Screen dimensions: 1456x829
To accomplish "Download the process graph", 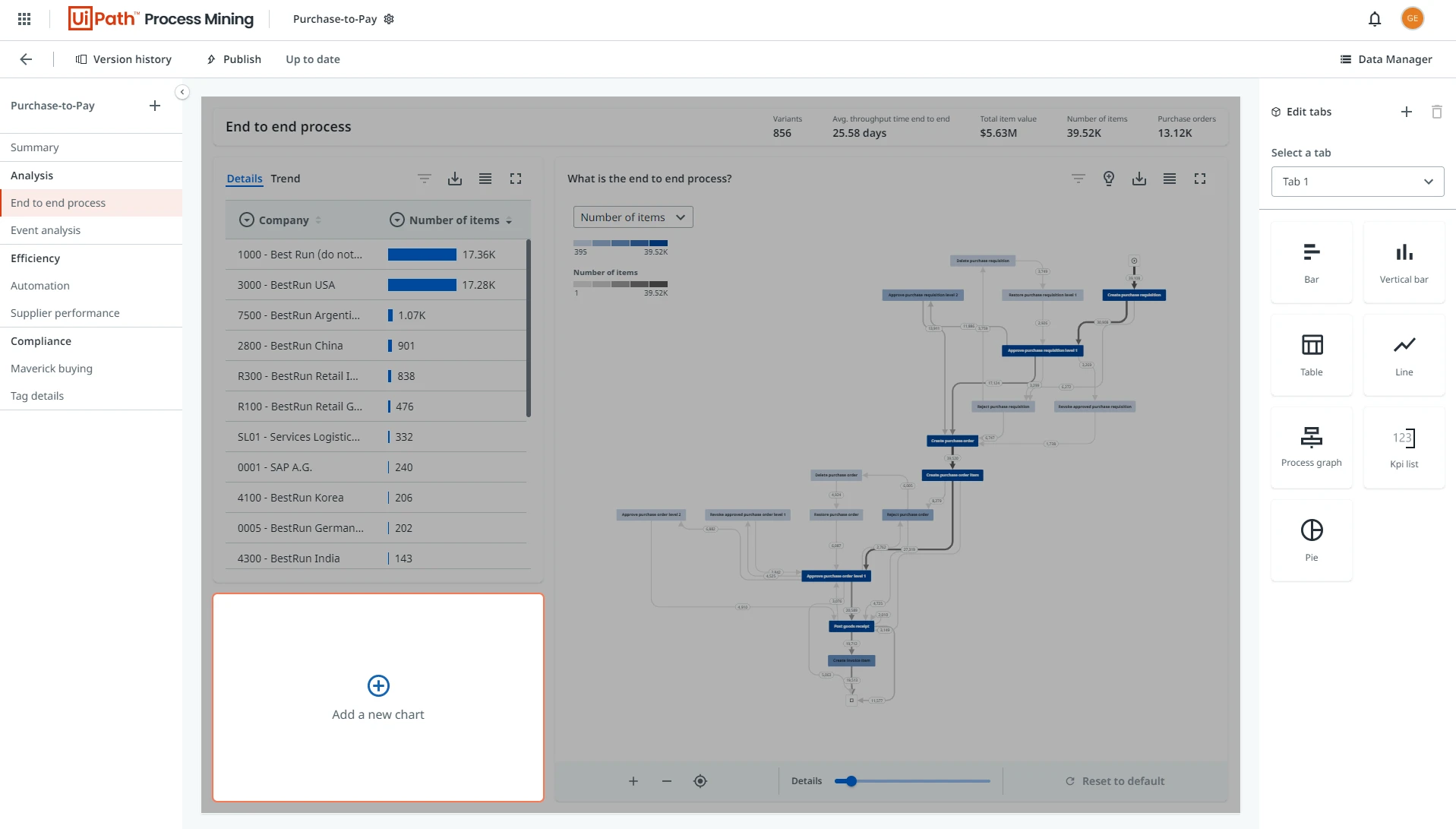I will [x=1139, y=179].
